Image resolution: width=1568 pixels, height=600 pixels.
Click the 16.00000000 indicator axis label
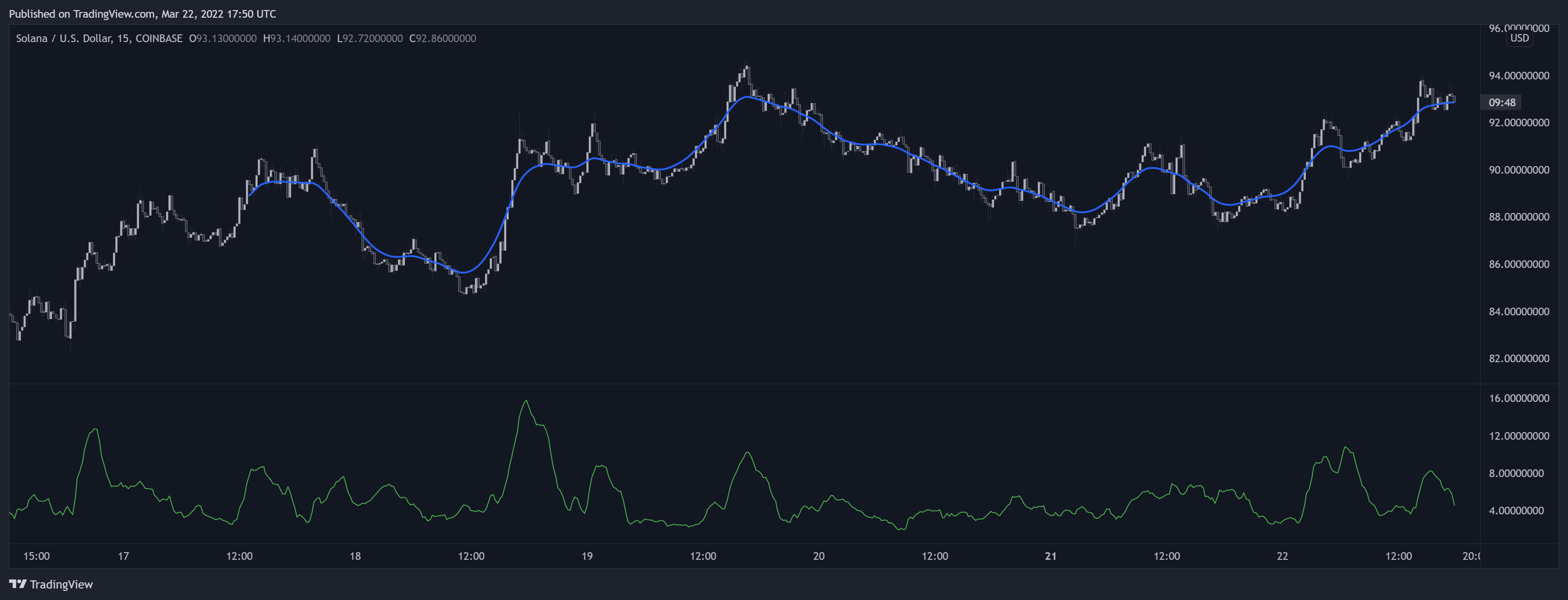coord(1519,399)
